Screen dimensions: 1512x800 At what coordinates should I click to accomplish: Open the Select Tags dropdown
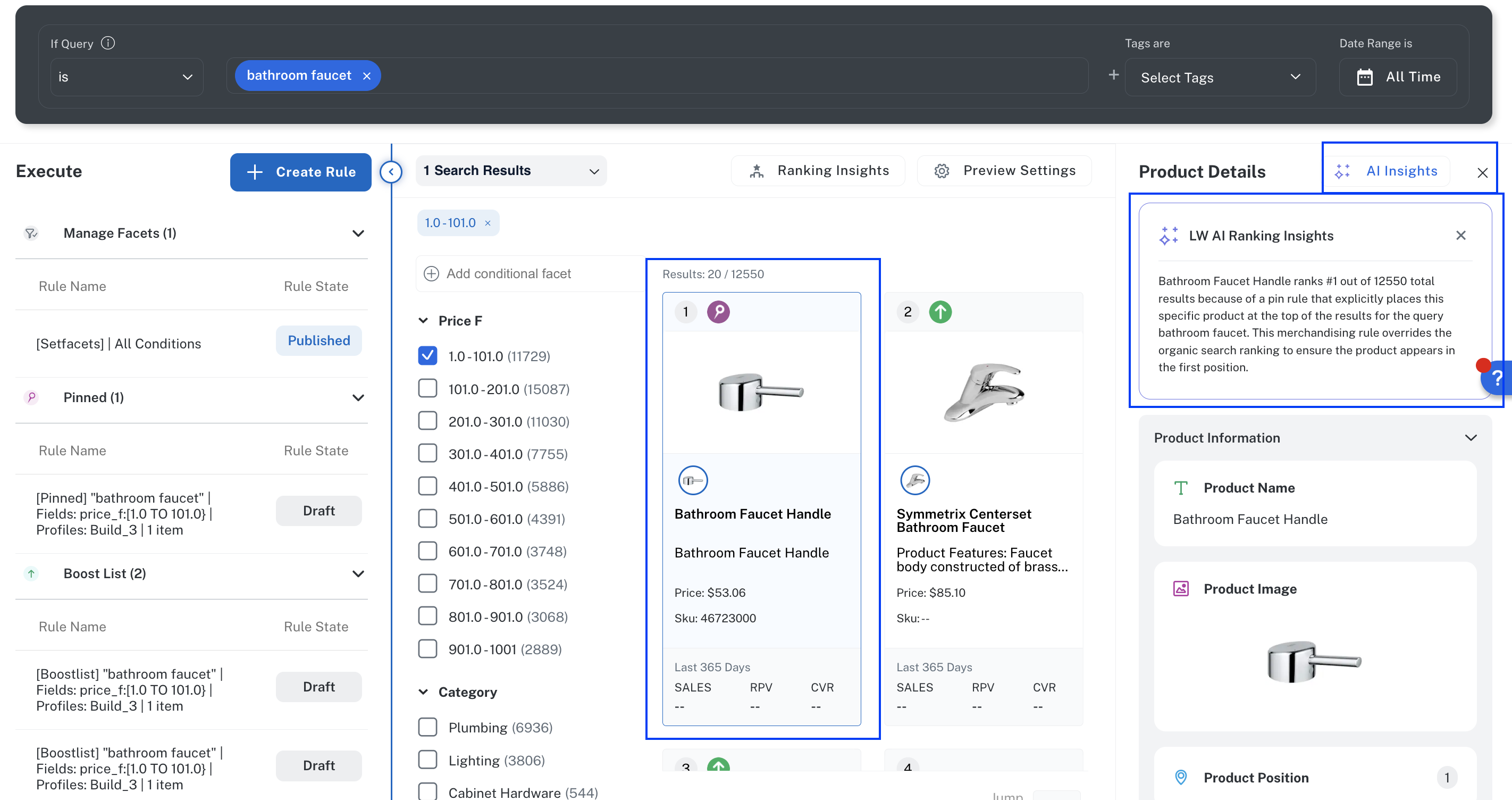click(x=1220, y=77)
